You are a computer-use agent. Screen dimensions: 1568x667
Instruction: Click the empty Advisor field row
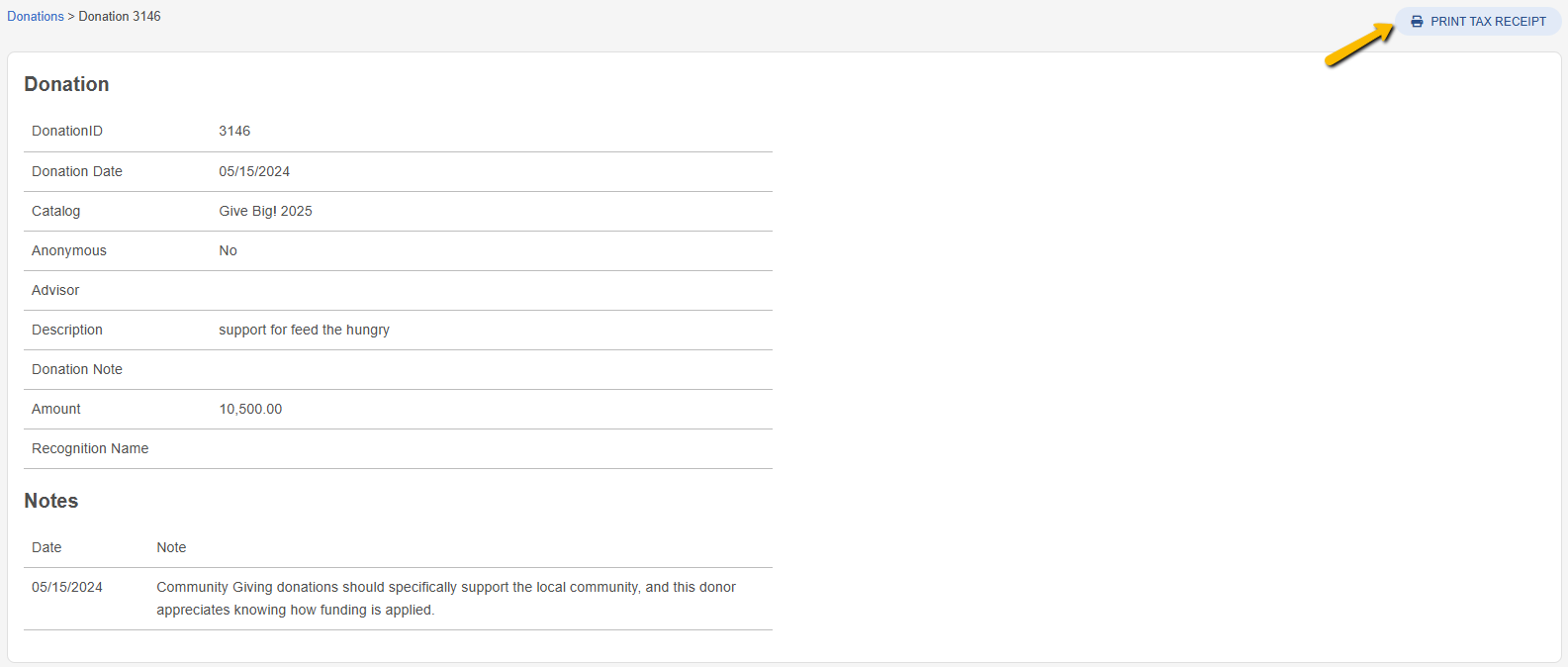[x=398, y=290]
